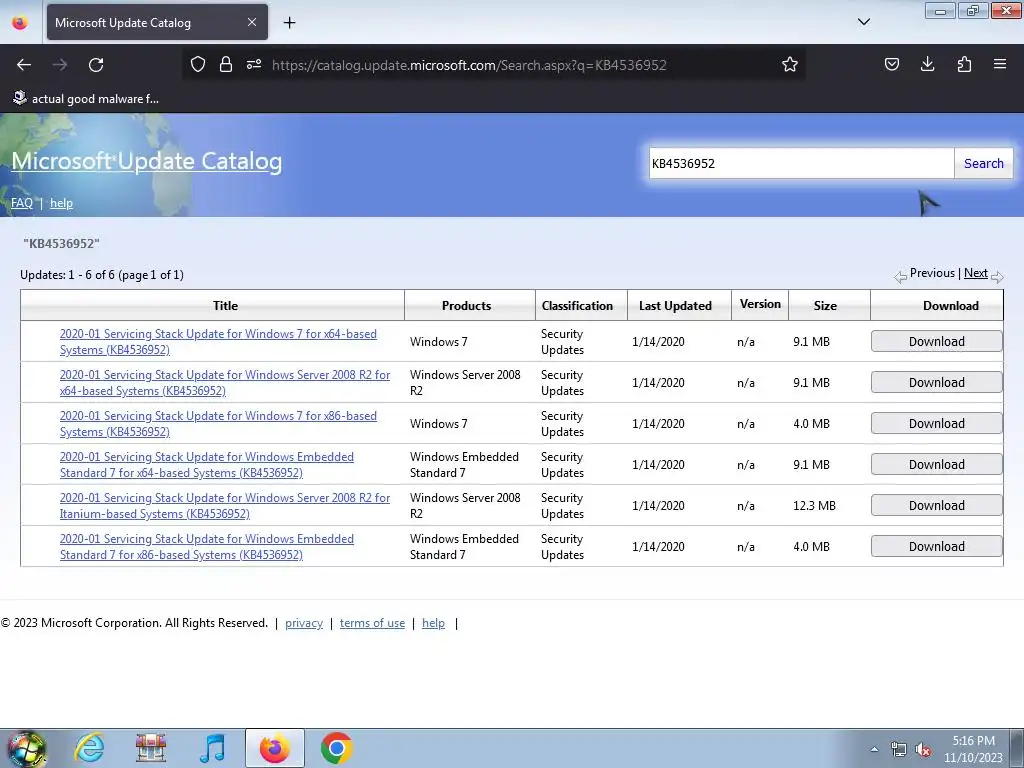
Task: Download Windows 7 x86 update
Action: (936, 424)
